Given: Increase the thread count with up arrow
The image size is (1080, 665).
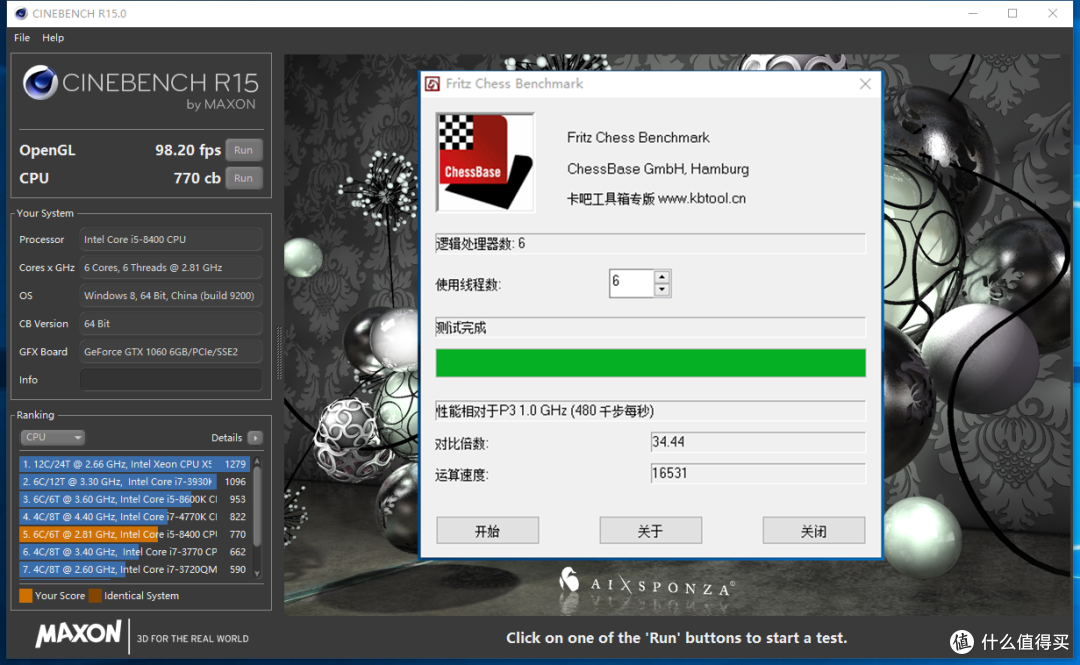Looking at the screenshot, I should pyautogui.click(x=662, y=276).
